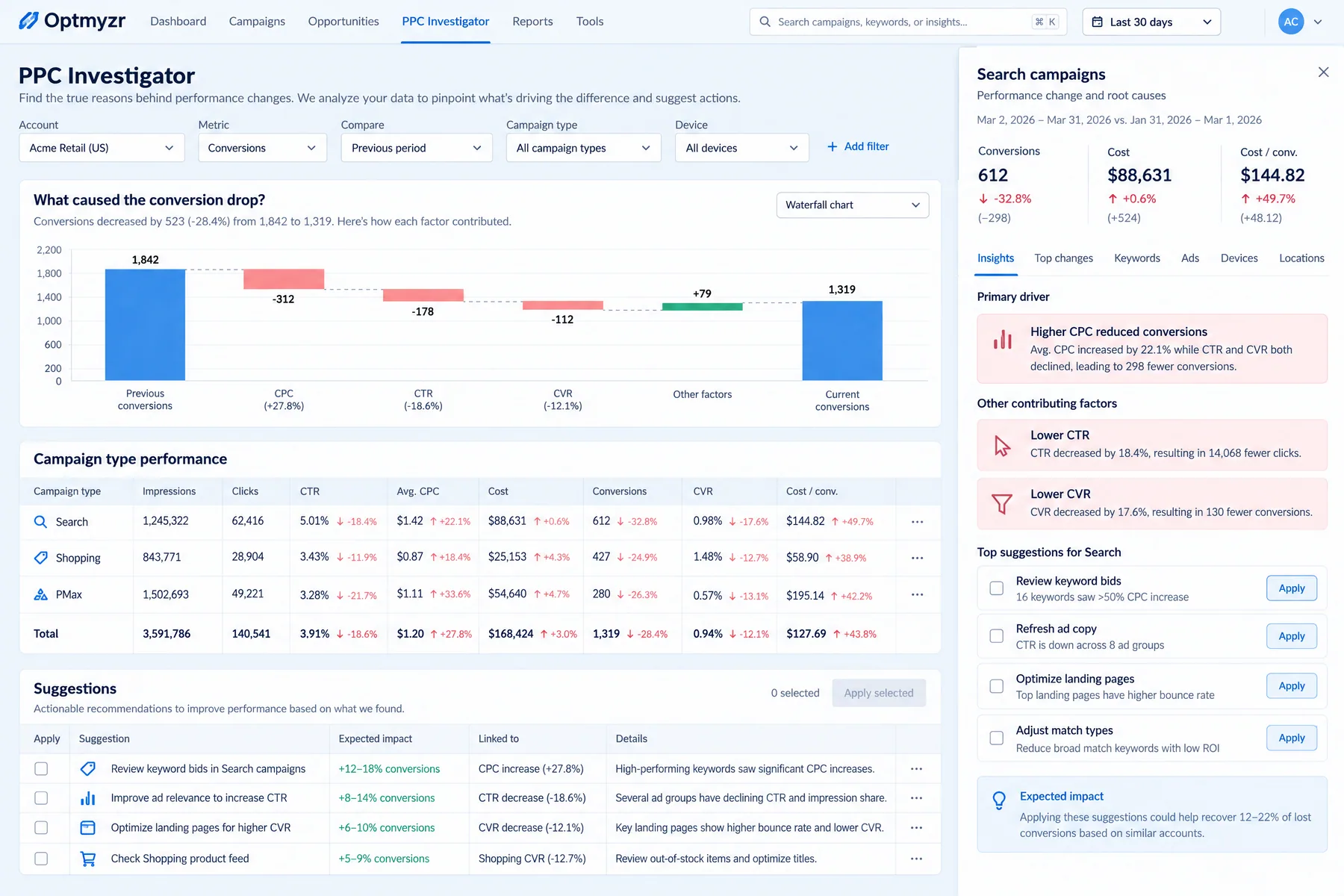This screenshot has height=896, width=1344.
Task: Click the Lower CVR funnel icon
Action: [1002, 504]
